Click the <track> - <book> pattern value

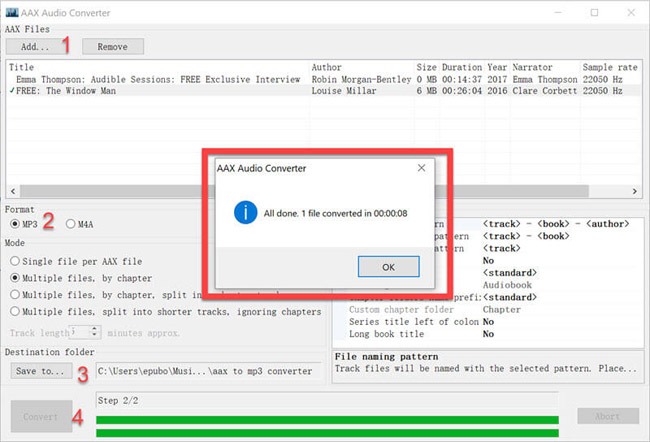click(x=526, y=236)
